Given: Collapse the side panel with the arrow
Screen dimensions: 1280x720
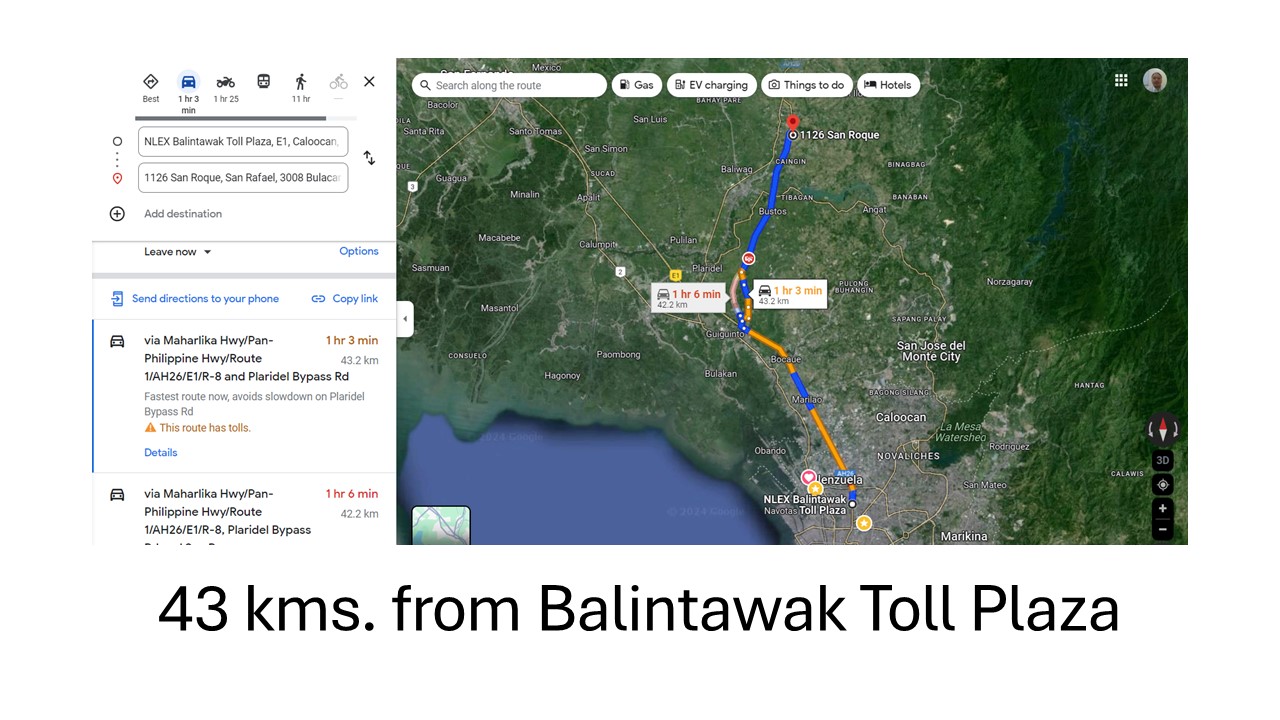Looking at the screenshot, I should click(405, 319).
